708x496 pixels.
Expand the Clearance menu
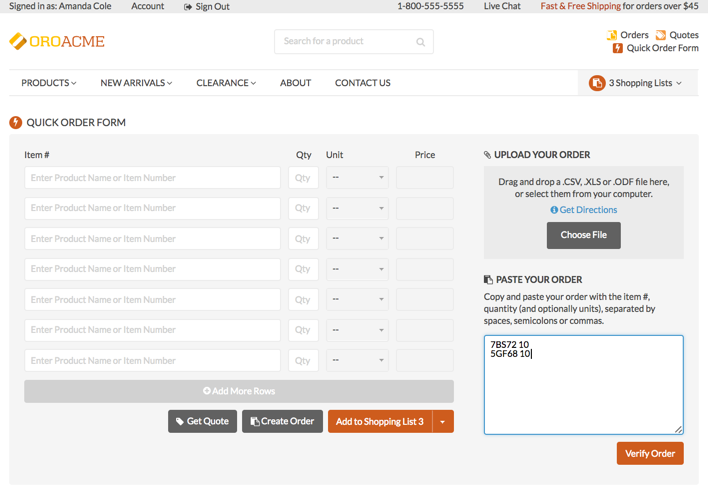(x=226, y=83)
